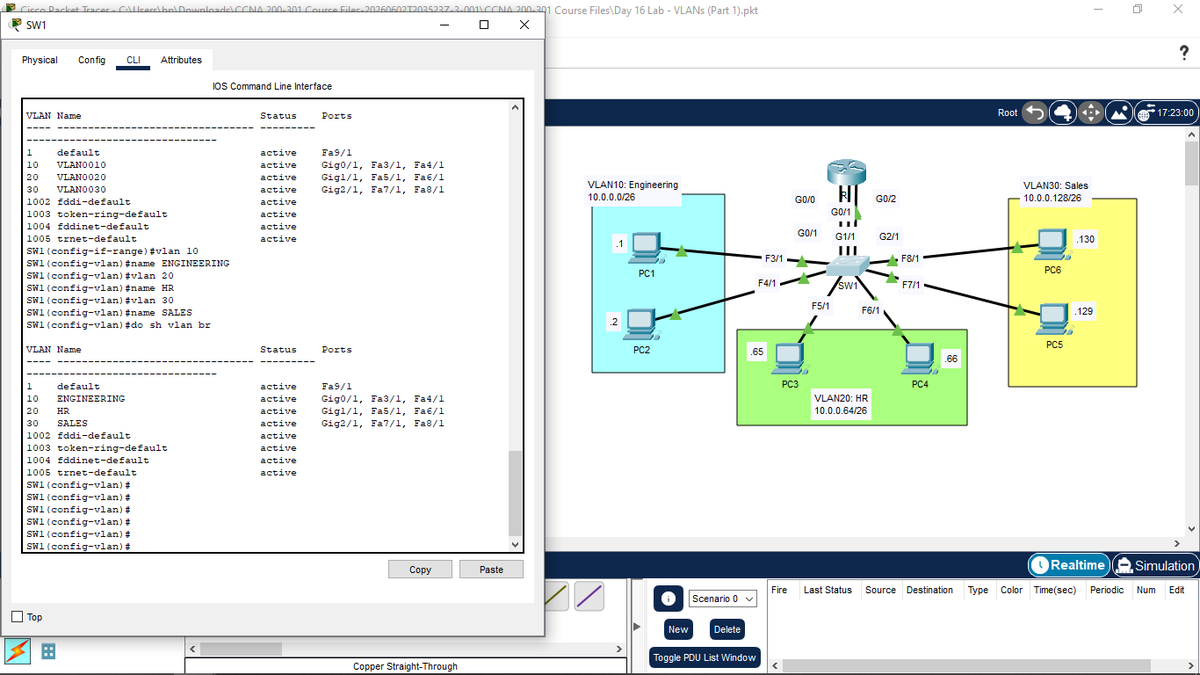
Task: Open the Attributes tab
Action: pyautogui.click(x=181, y=60)
